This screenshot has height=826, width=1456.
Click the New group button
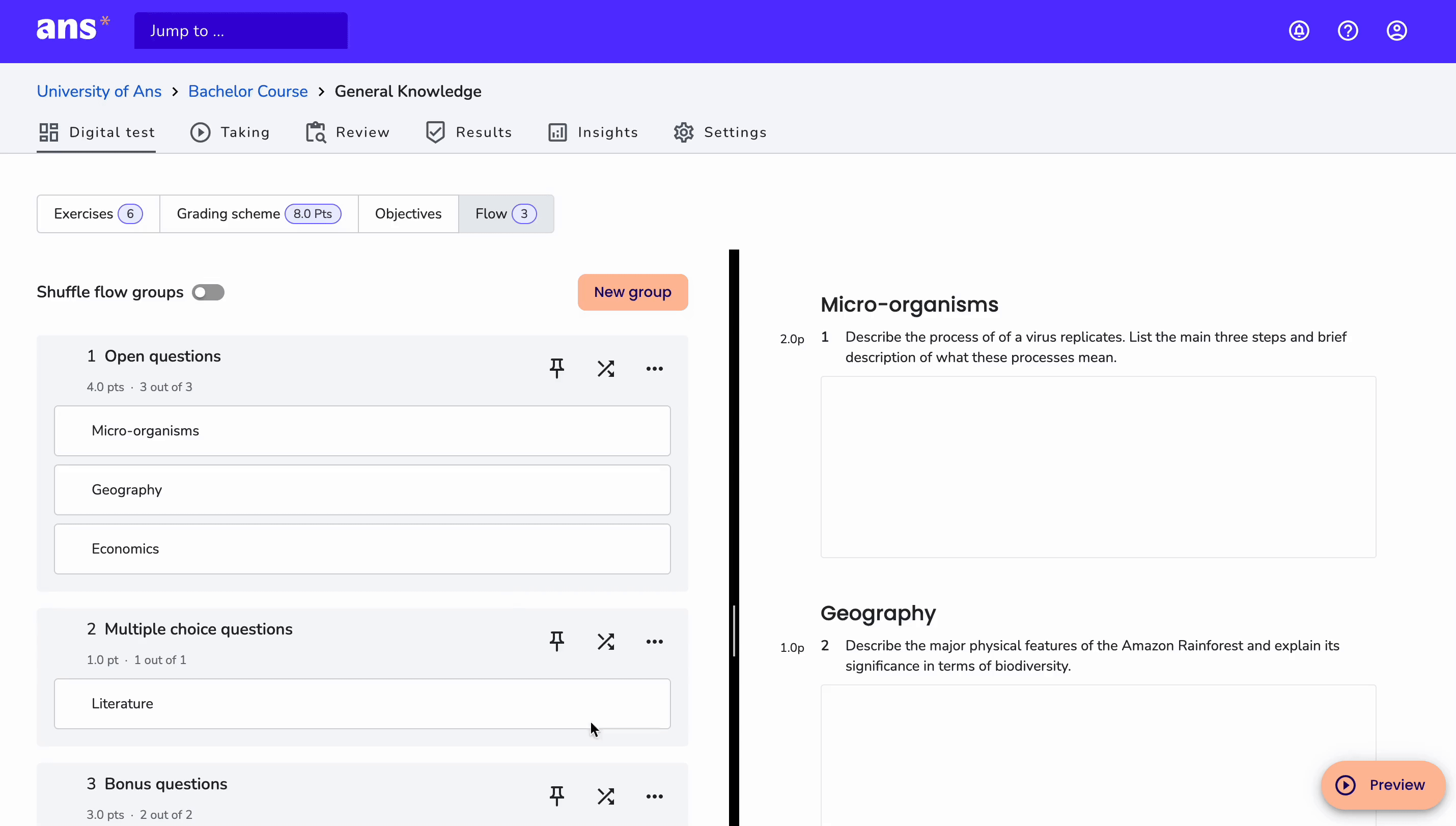coord(633,292)
